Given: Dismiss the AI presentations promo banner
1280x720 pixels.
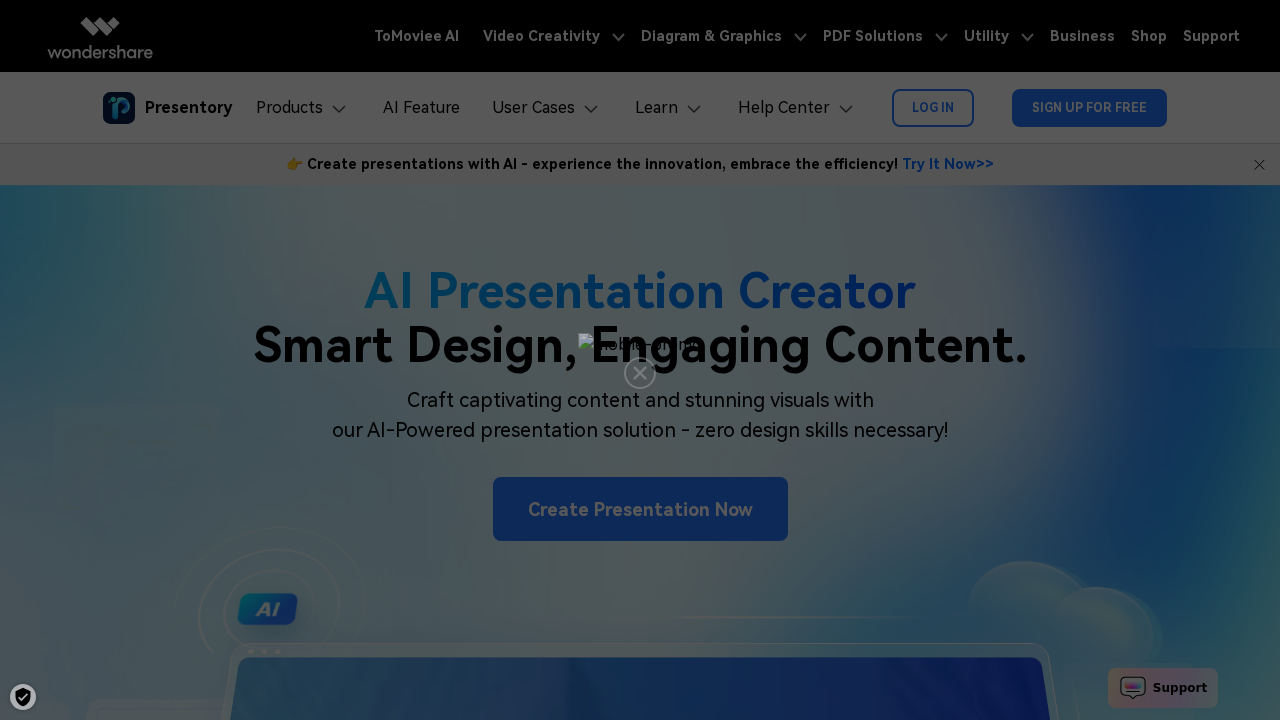Looking at the screenshot, I should [1258, 164].
